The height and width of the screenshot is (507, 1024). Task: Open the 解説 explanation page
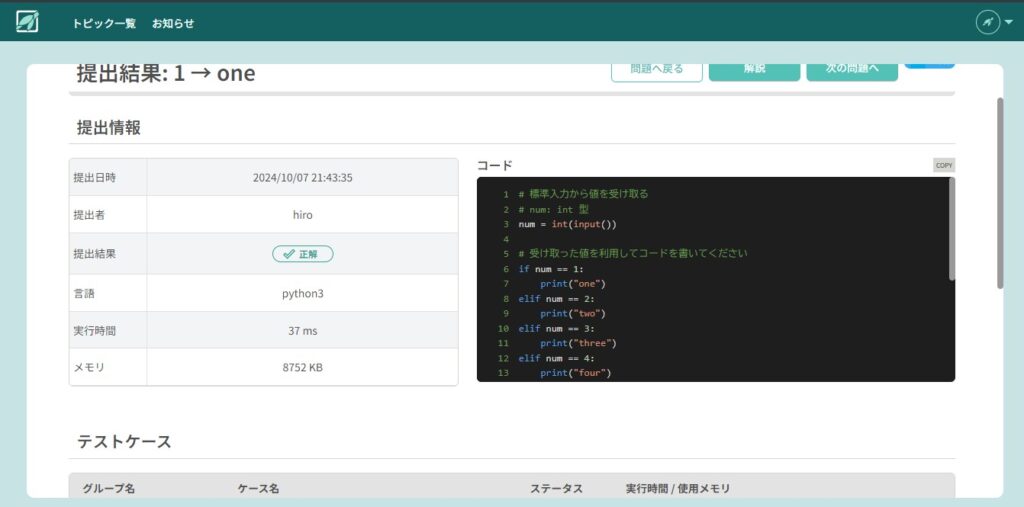(x=754, y=70)
